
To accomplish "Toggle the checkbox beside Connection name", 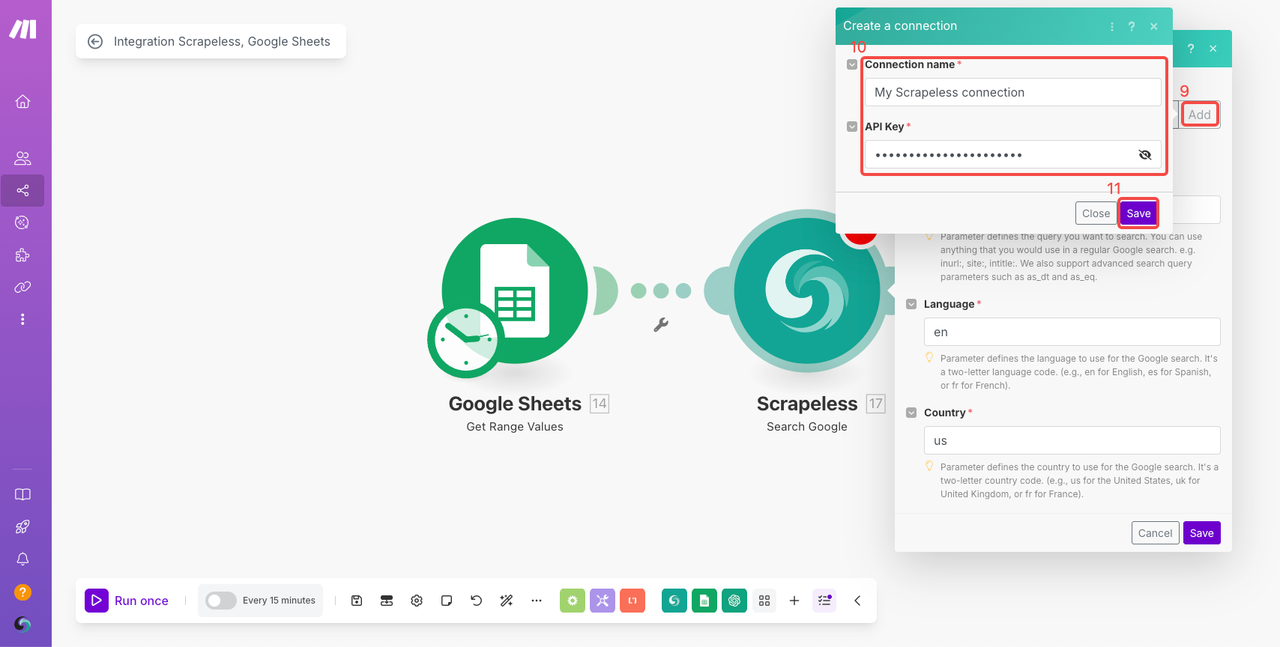I will coord(852,65).
